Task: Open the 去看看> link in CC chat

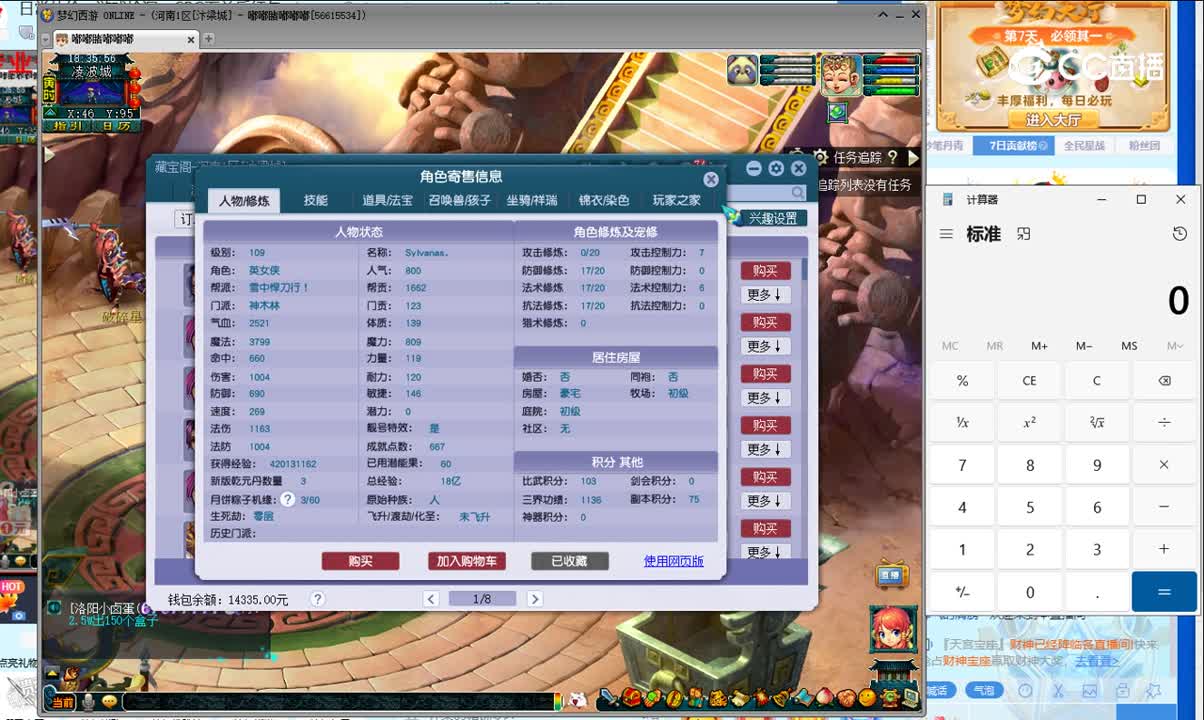Action: pos(1096,661)
